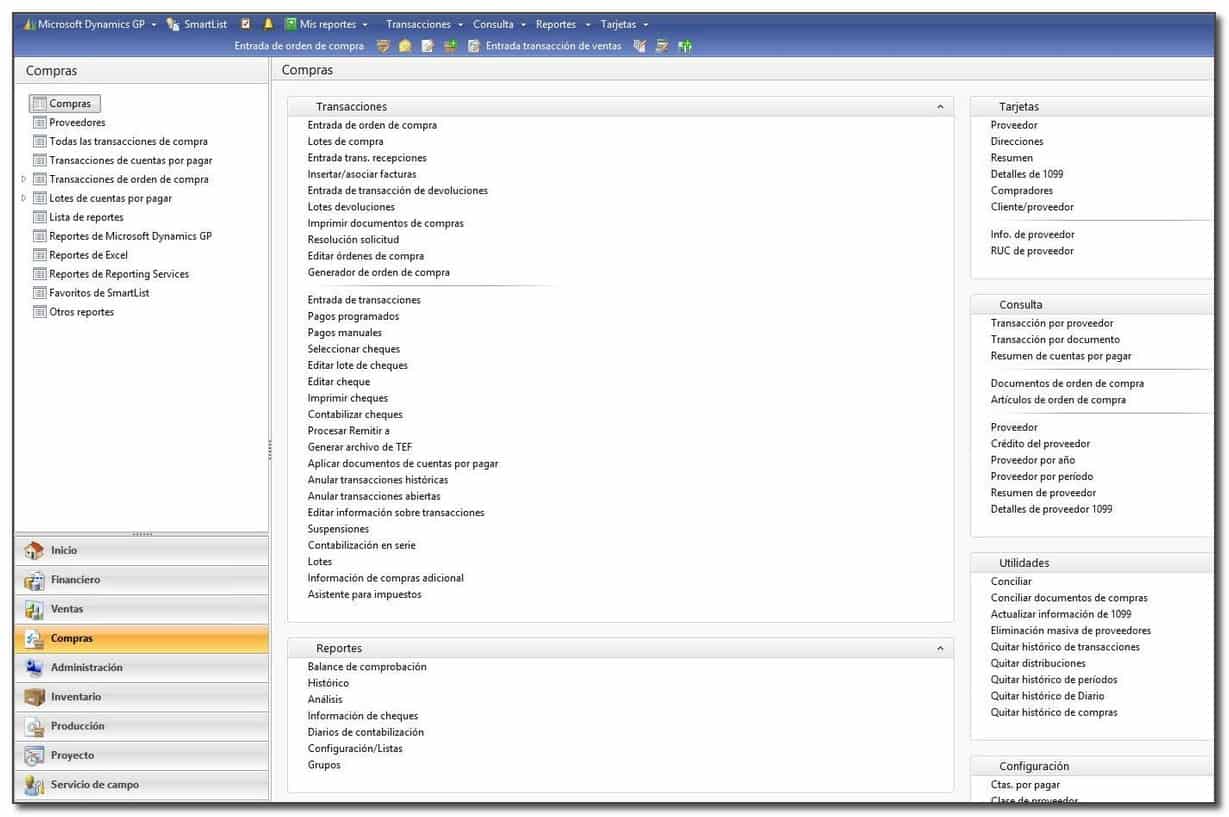Open Entrada de orden de compra link

[372, 126]
